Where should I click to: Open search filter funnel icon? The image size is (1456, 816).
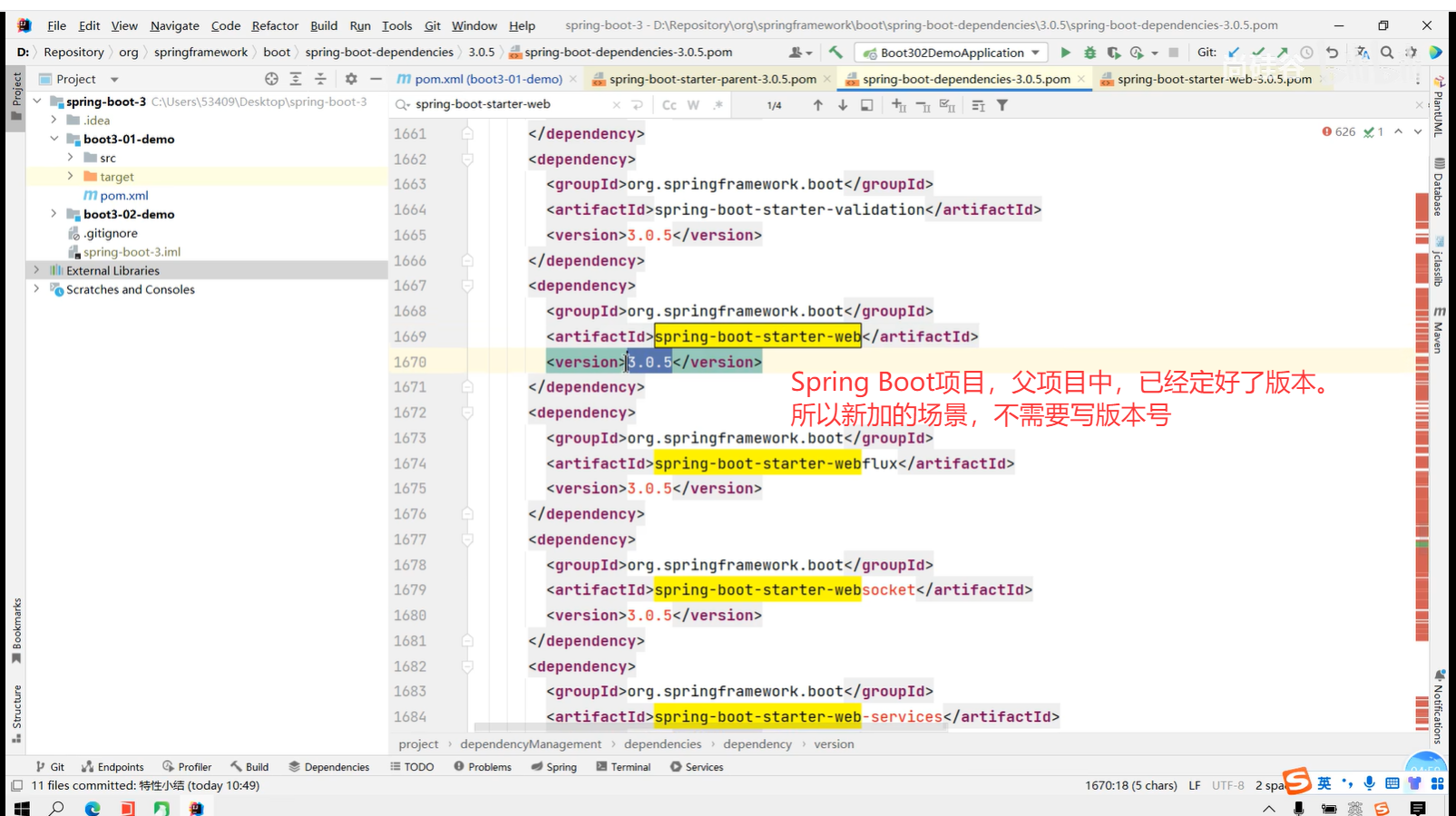click(1002, 105)
